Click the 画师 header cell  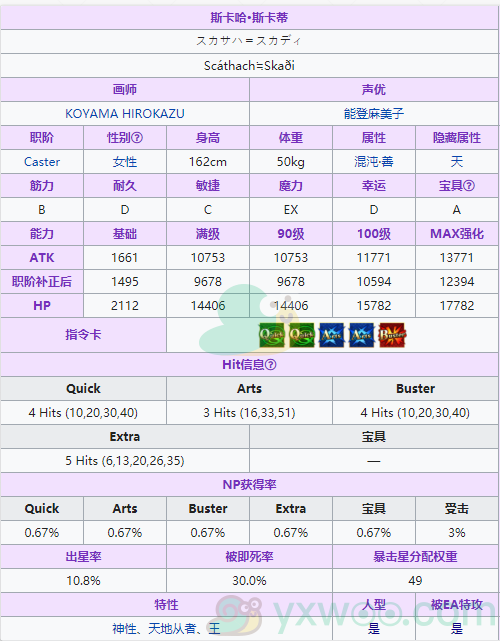pyautogui.click(x=125, y=90)
